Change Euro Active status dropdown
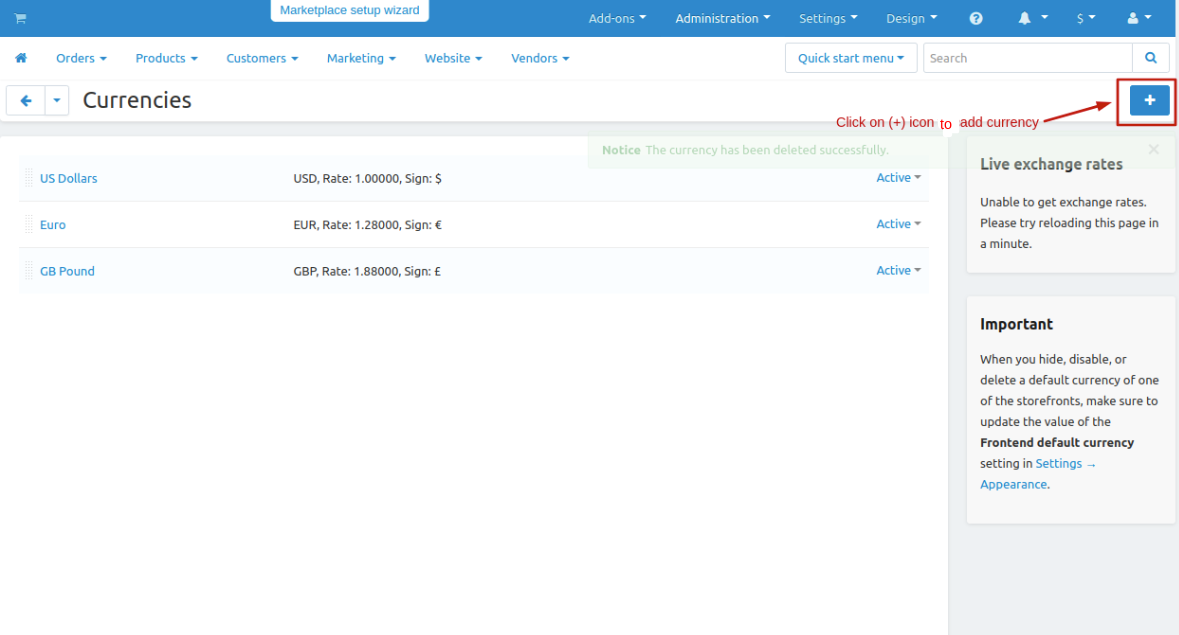The image size is (1179, 635). (x=899, y=224)
